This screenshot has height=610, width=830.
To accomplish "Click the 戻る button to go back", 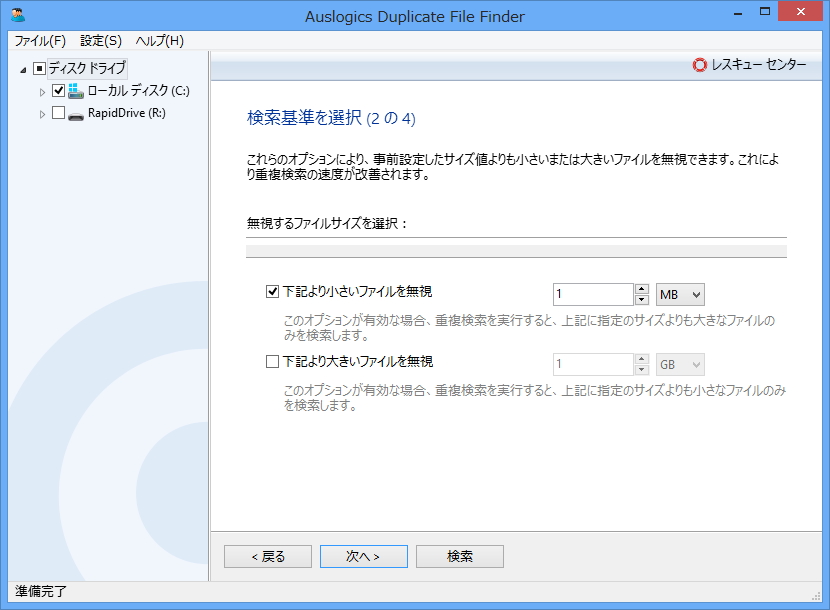I will click(267, 556).
